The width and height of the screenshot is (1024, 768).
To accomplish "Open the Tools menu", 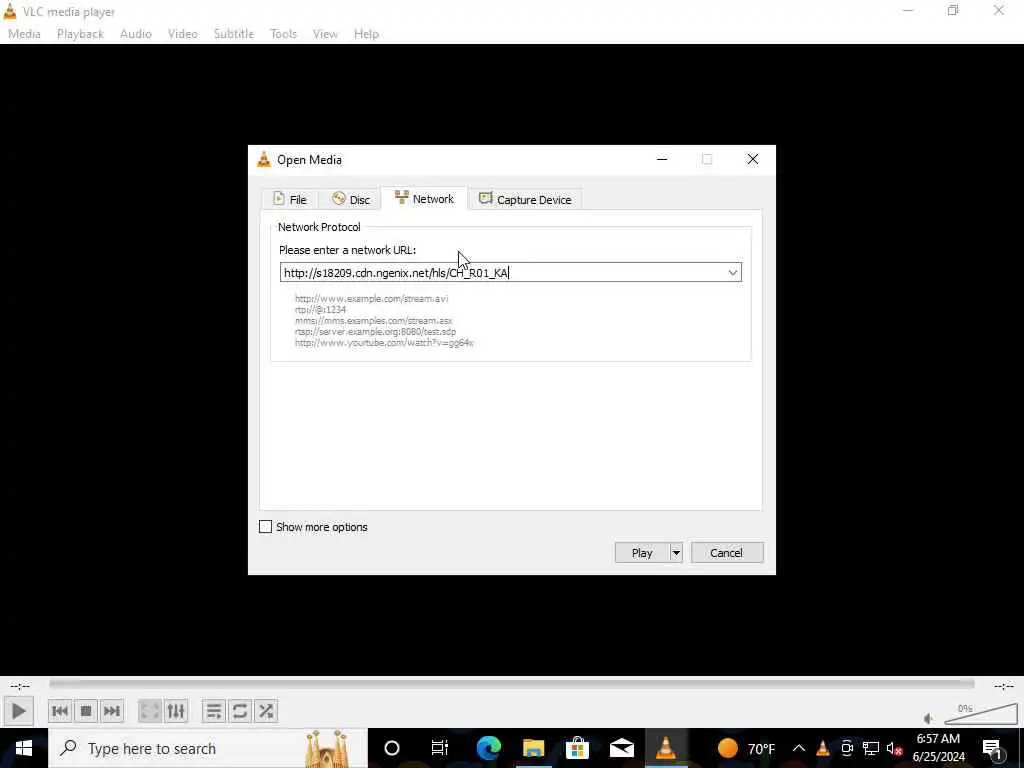I will [x=283, y=34].
